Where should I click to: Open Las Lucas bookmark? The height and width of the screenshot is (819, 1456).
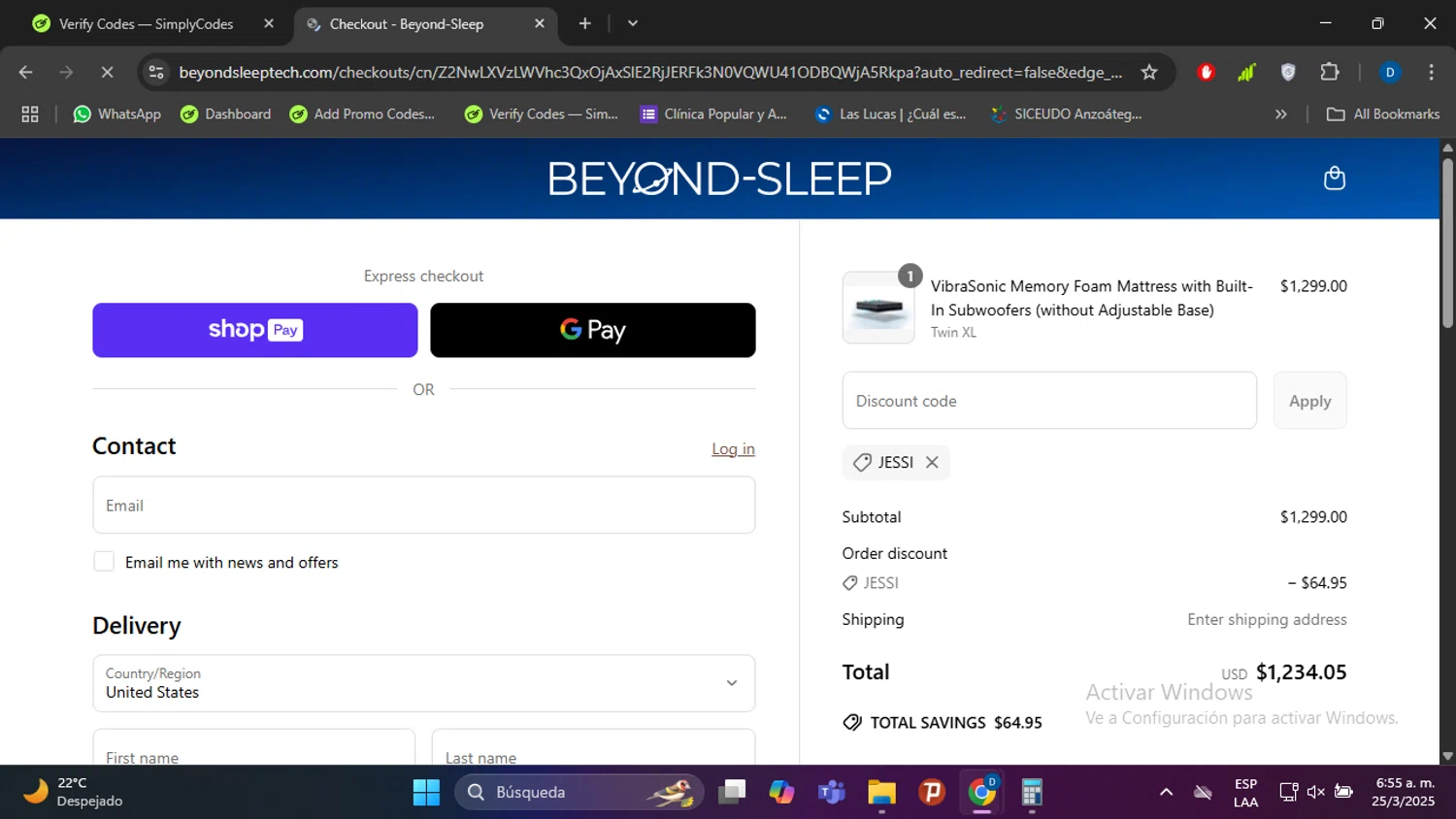[x=891, y=115]
